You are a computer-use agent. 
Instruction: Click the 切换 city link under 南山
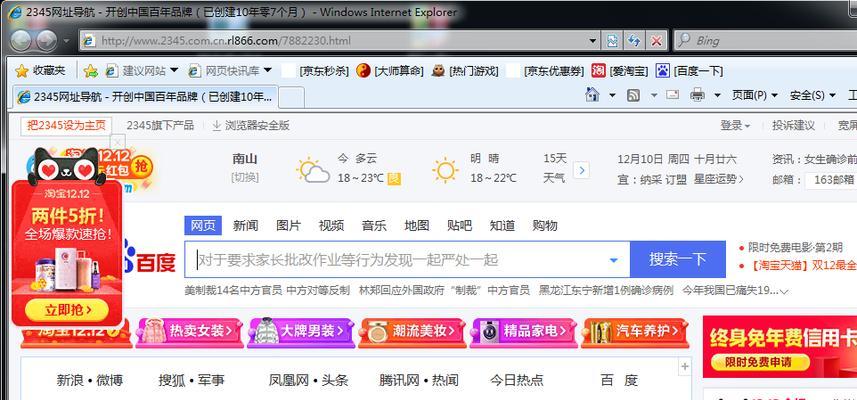pyautogui.click(x=245, y=178)
